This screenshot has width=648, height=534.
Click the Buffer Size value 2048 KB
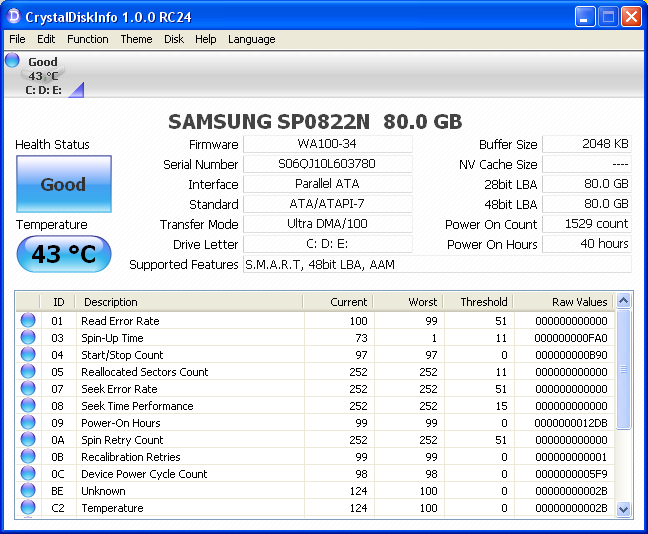587,144
